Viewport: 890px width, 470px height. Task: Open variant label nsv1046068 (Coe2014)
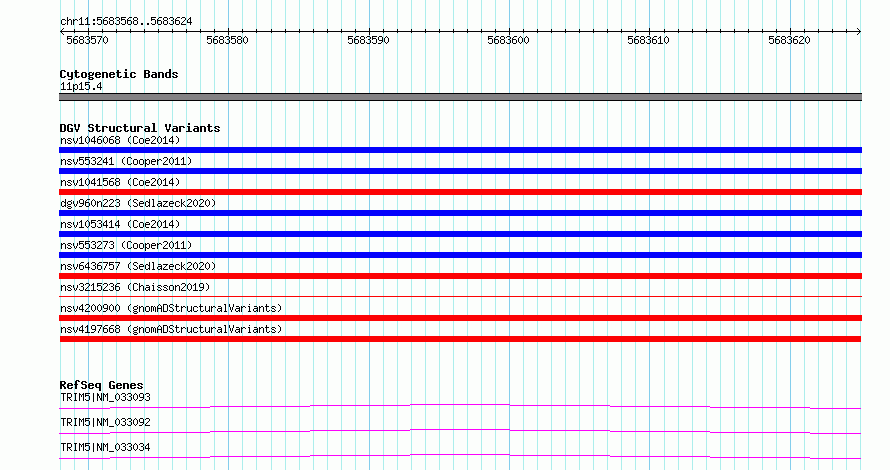pyautogui.click(x=120, y=140)
